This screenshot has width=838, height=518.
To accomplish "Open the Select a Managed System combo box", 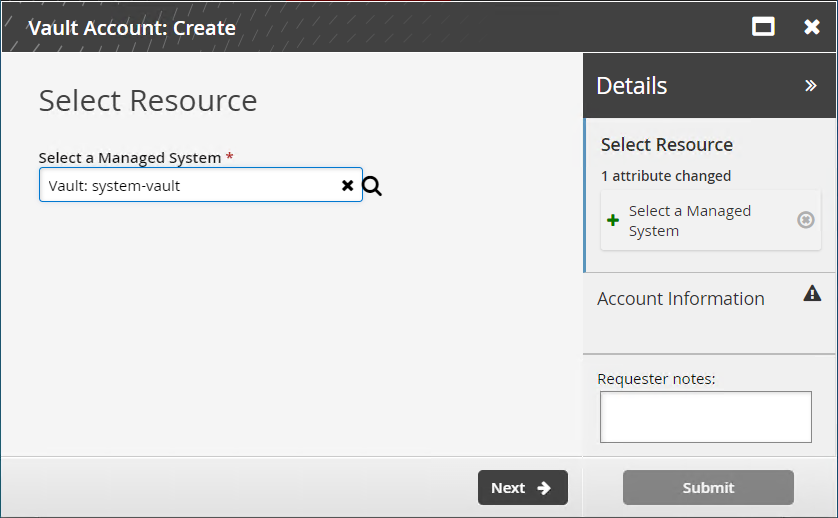I will point(190,185).
